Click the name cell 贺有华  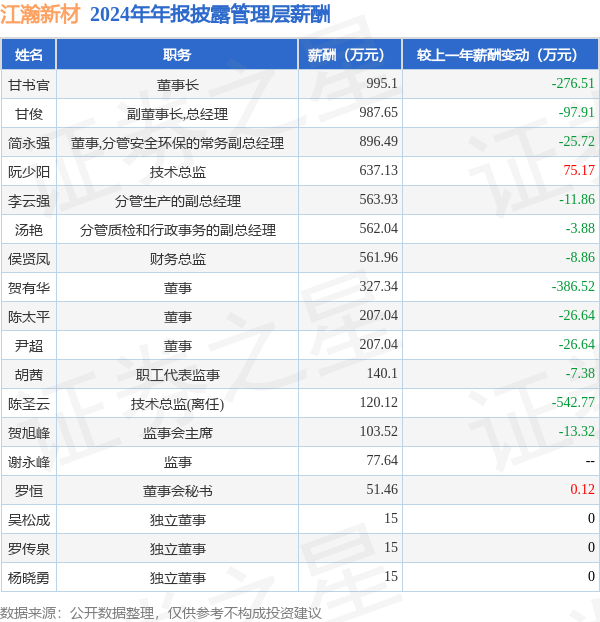pyautogui.click(x=29, y=288)
